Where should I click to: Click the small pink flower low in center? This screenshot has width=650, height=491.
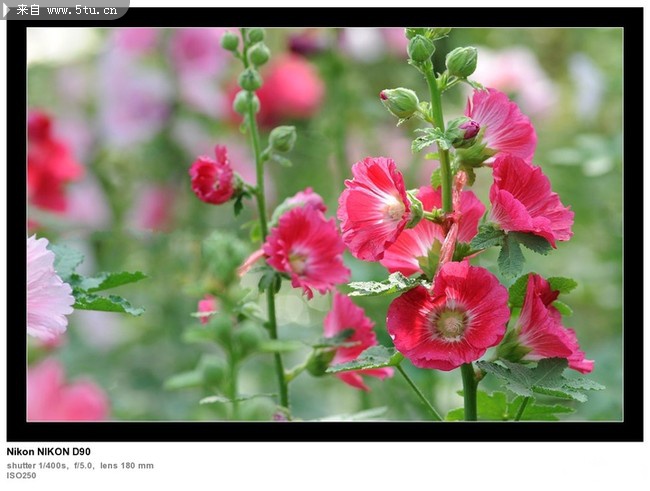coord(352,335)
